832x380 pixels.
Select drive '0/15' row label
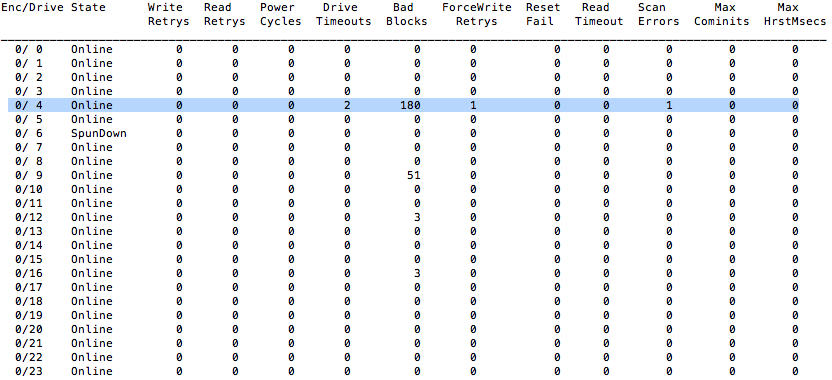[x=29, y=260]
